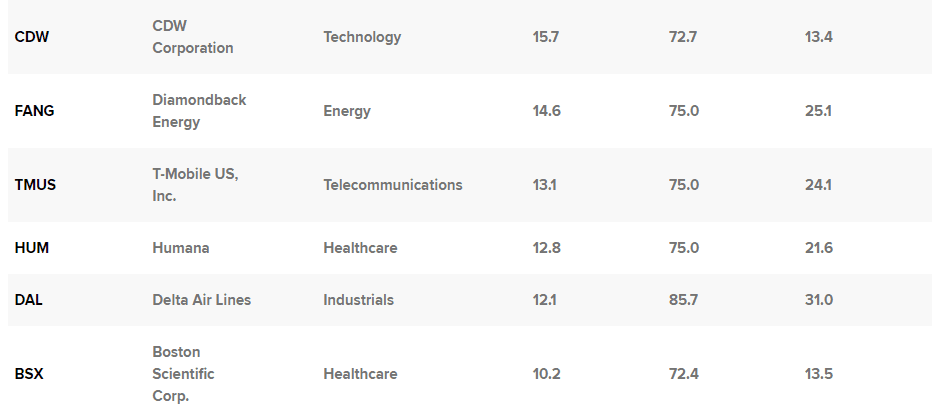The height and width of the screenshot is (414, 932).
Task: Click the 31.0 value in DAL row
Action: [819, 300]
